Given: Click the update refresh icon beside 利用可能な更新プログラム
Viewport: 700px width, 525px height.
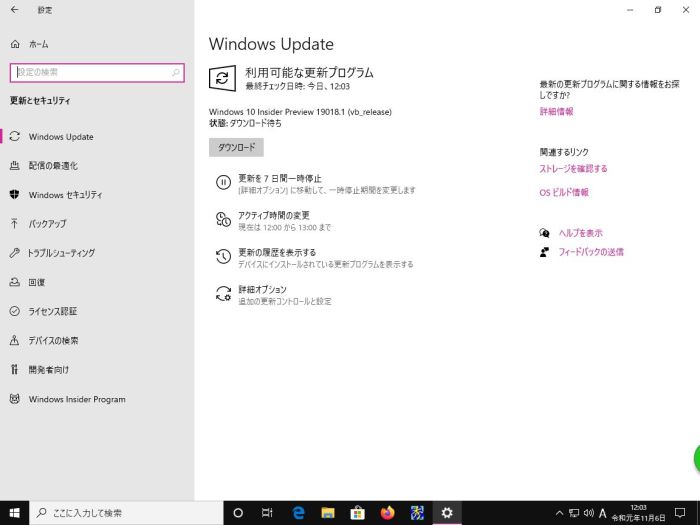Looking at the screenshot, I should (x=223, y=78).
